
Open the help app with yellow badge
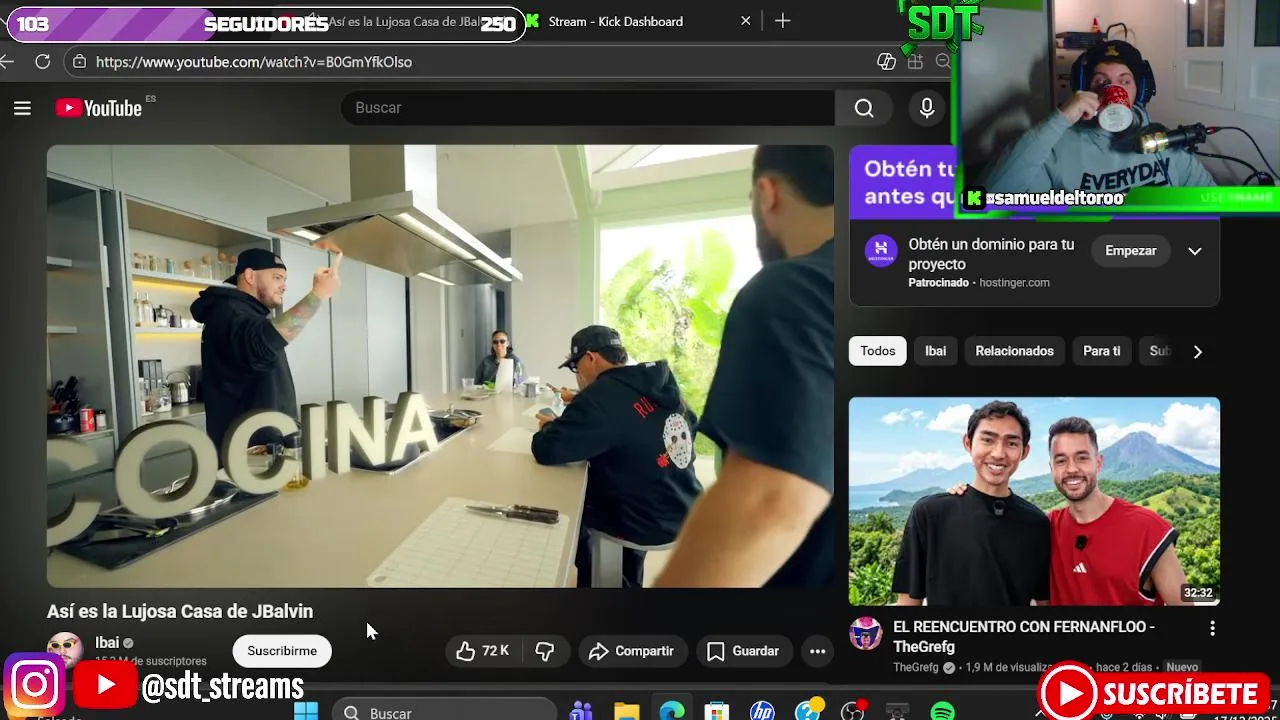point(808,712)
